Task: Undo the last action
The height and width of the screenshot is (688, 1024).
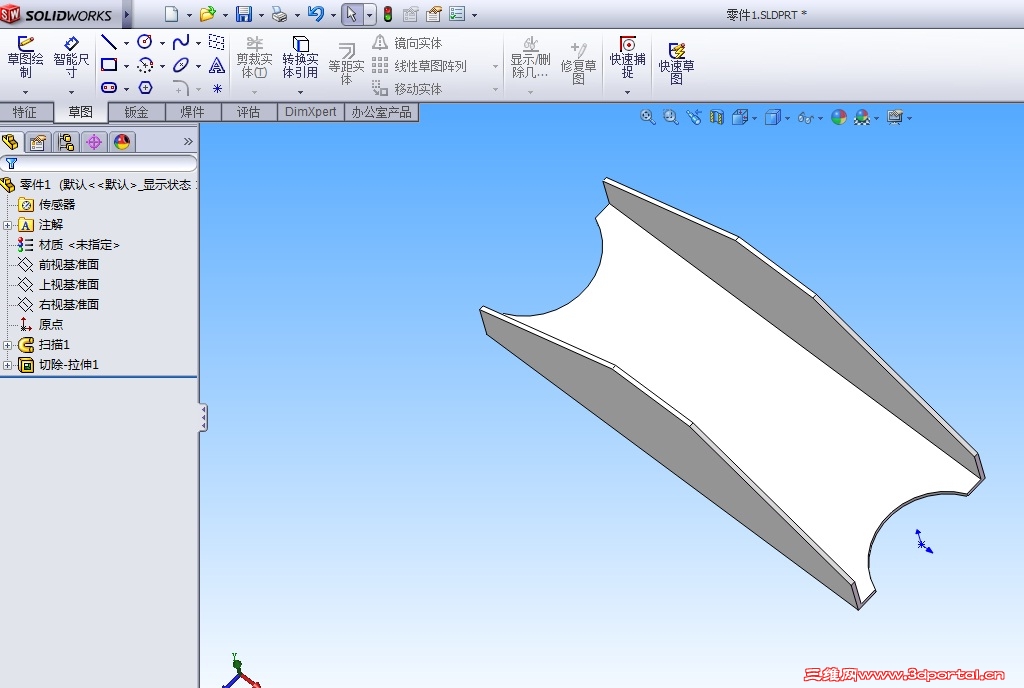Action: tap(316, 14)
